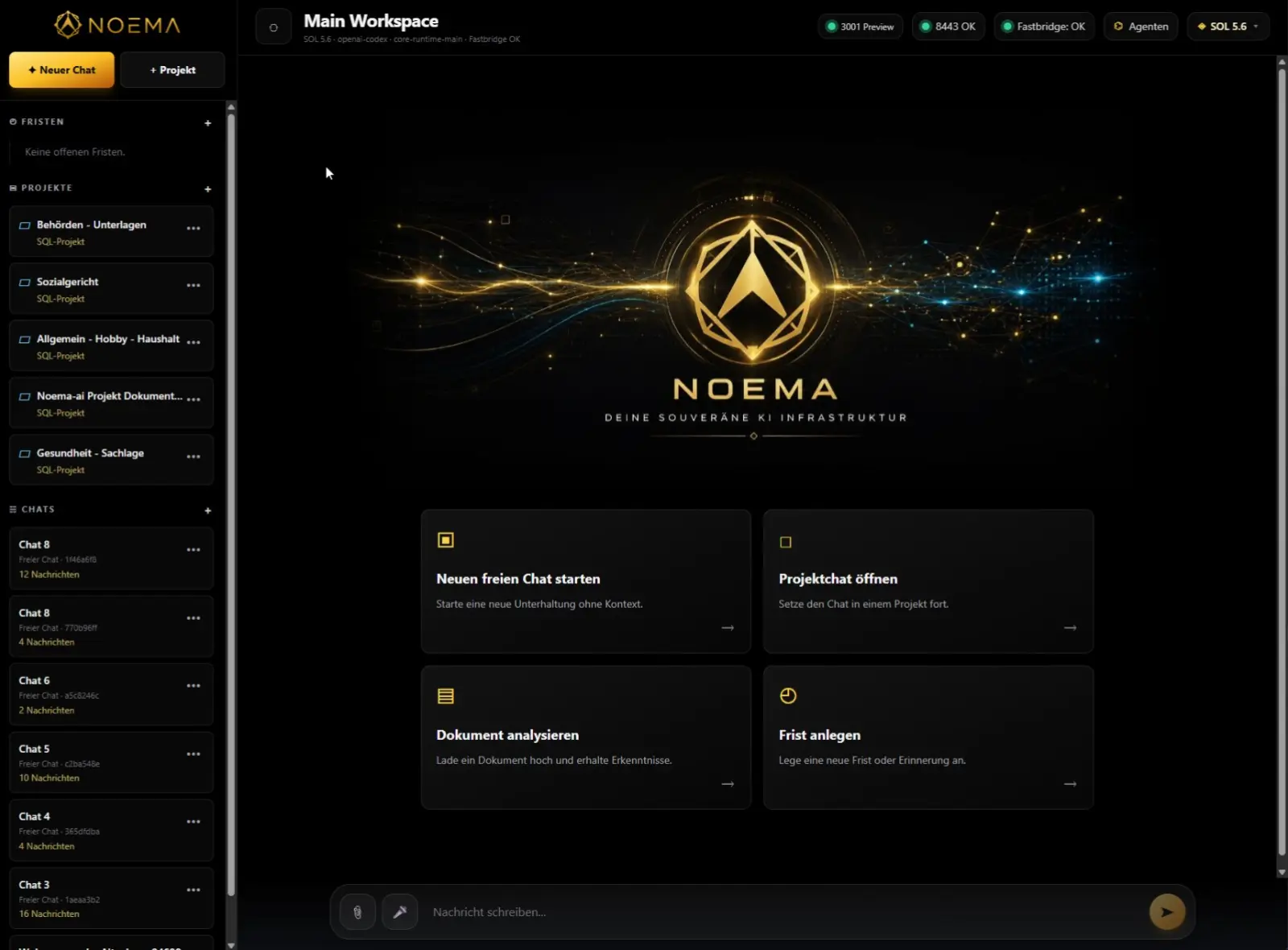Image resolution: width=1288 pixels, height=950 pixels.
Task: Click the folder icon of Gesundheit - Sachlage
Action: (x=25, y=454)
